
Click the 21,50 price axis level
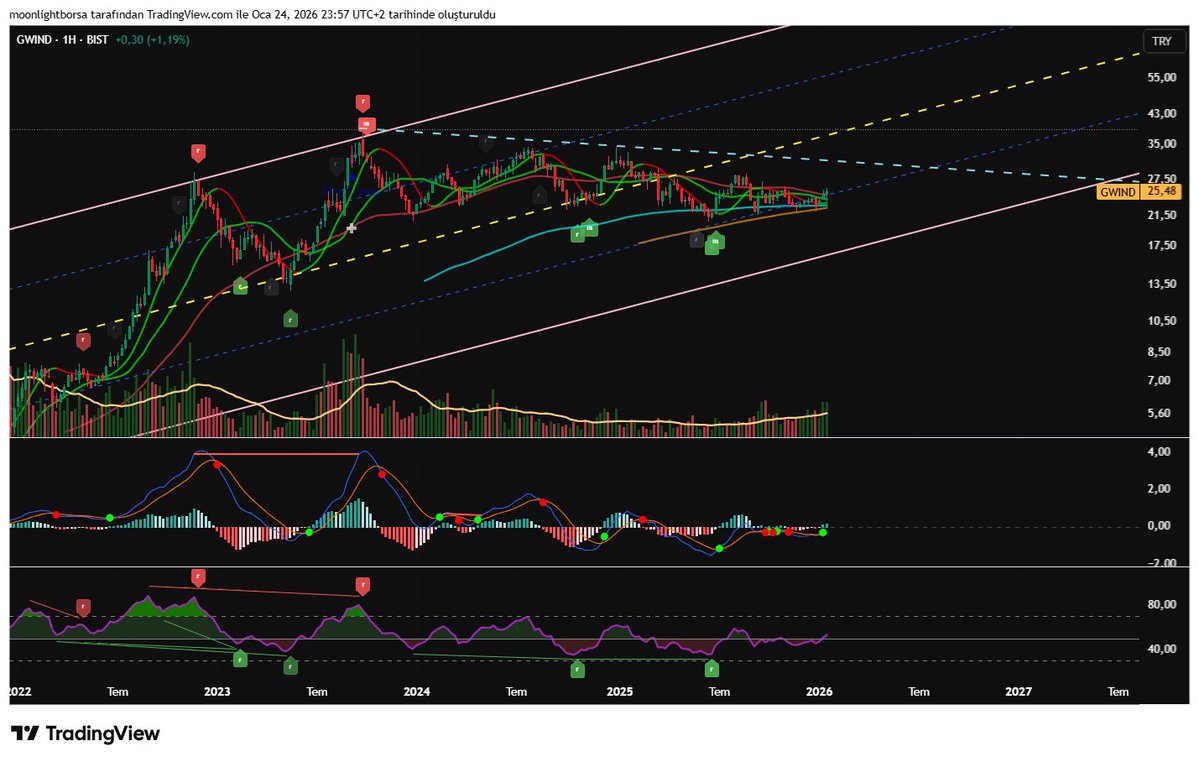tap(1162, 215)
